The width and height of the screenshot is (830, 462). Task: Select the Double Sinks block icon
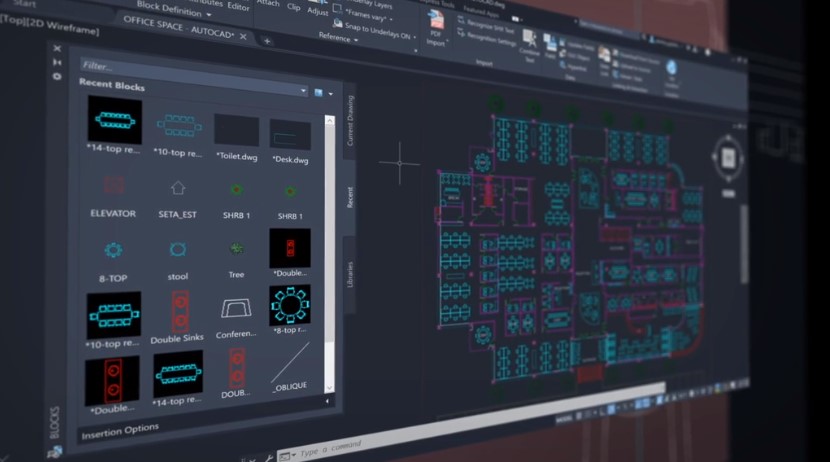pos(180,311)
